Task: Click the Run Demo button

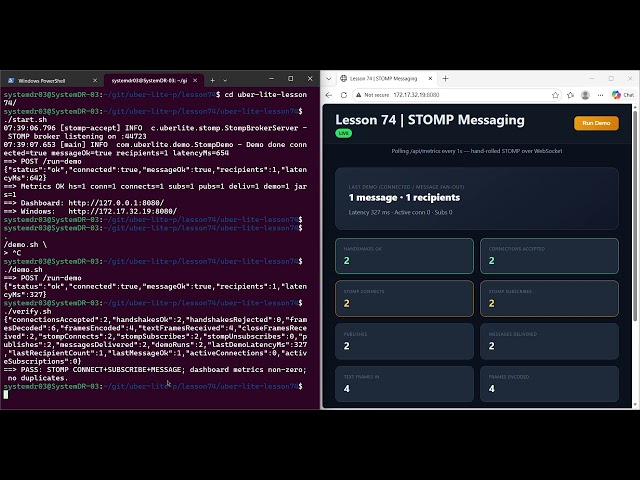Action: point(596,123)
